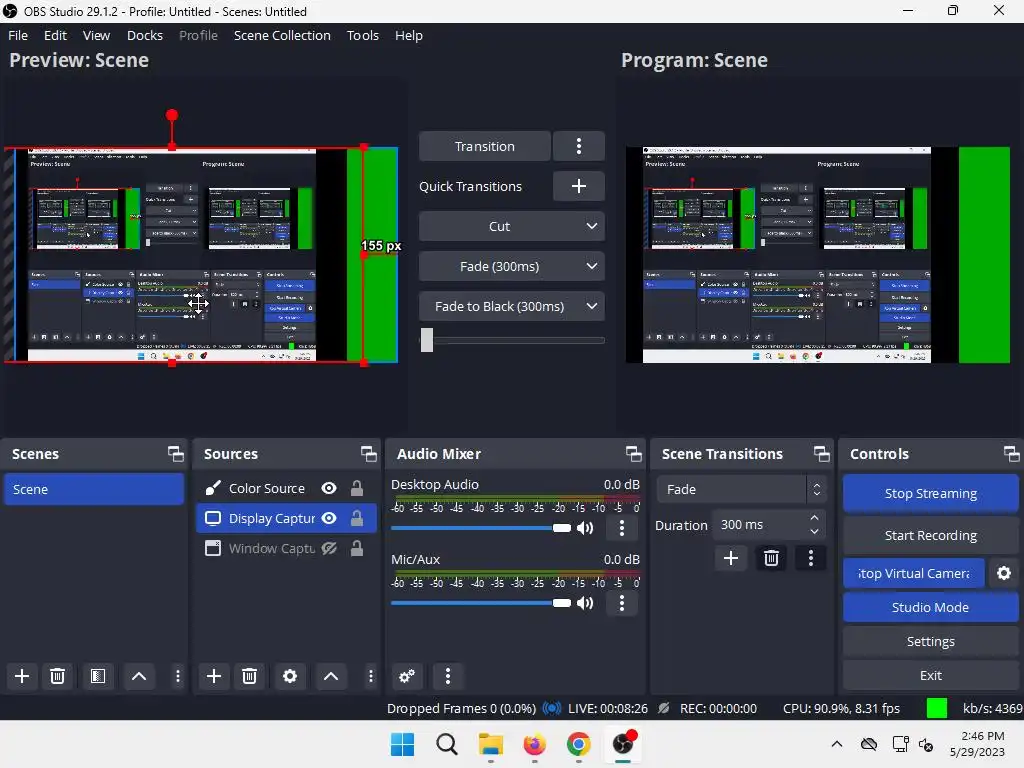The image size is (1024, 768).
Task: Open the Help menu
Action: [409, 35]
